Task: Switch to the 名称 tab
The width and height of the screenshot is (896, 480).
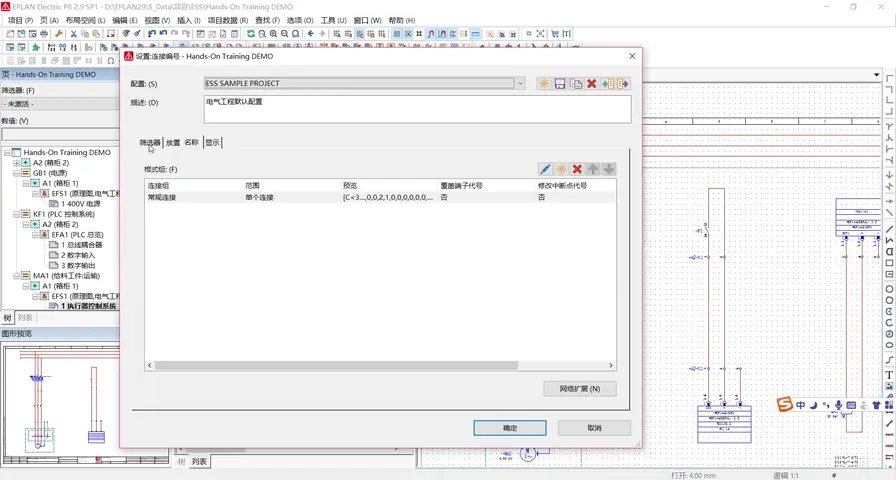Action: click(x=191, y=142)
